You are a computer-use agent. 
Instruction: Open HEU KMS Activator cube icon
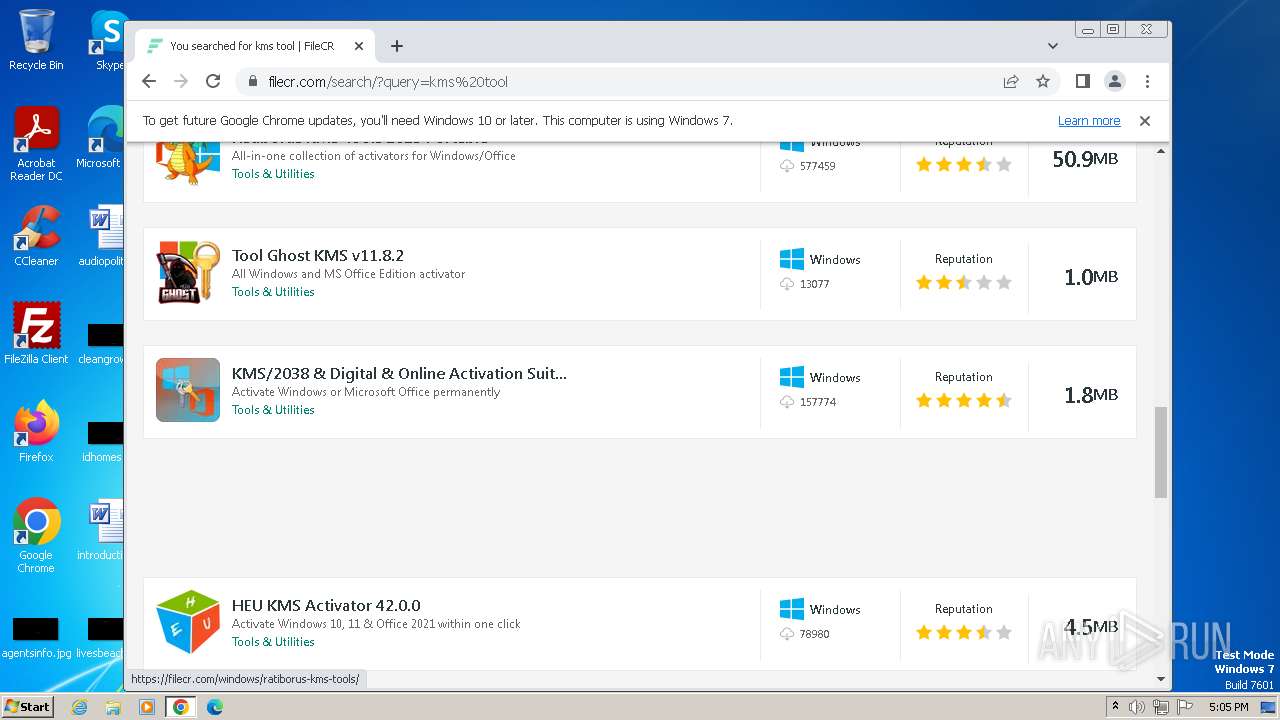point(188,622)
